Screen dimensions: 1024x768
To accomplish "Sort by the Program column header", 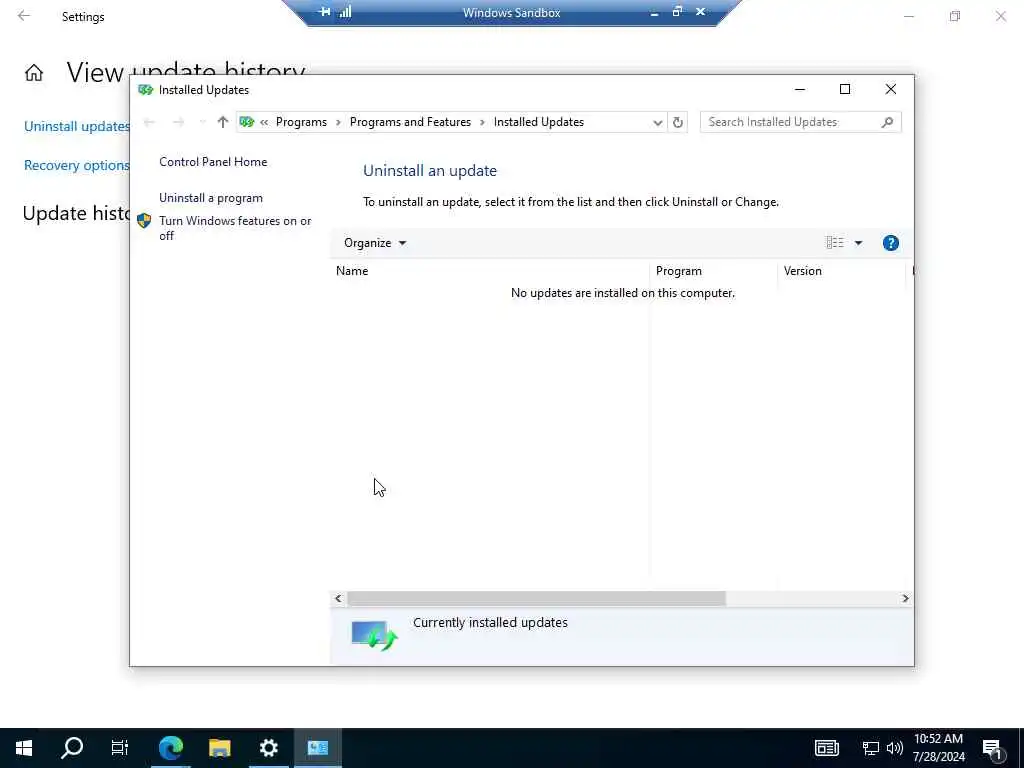I will (713, 271).
